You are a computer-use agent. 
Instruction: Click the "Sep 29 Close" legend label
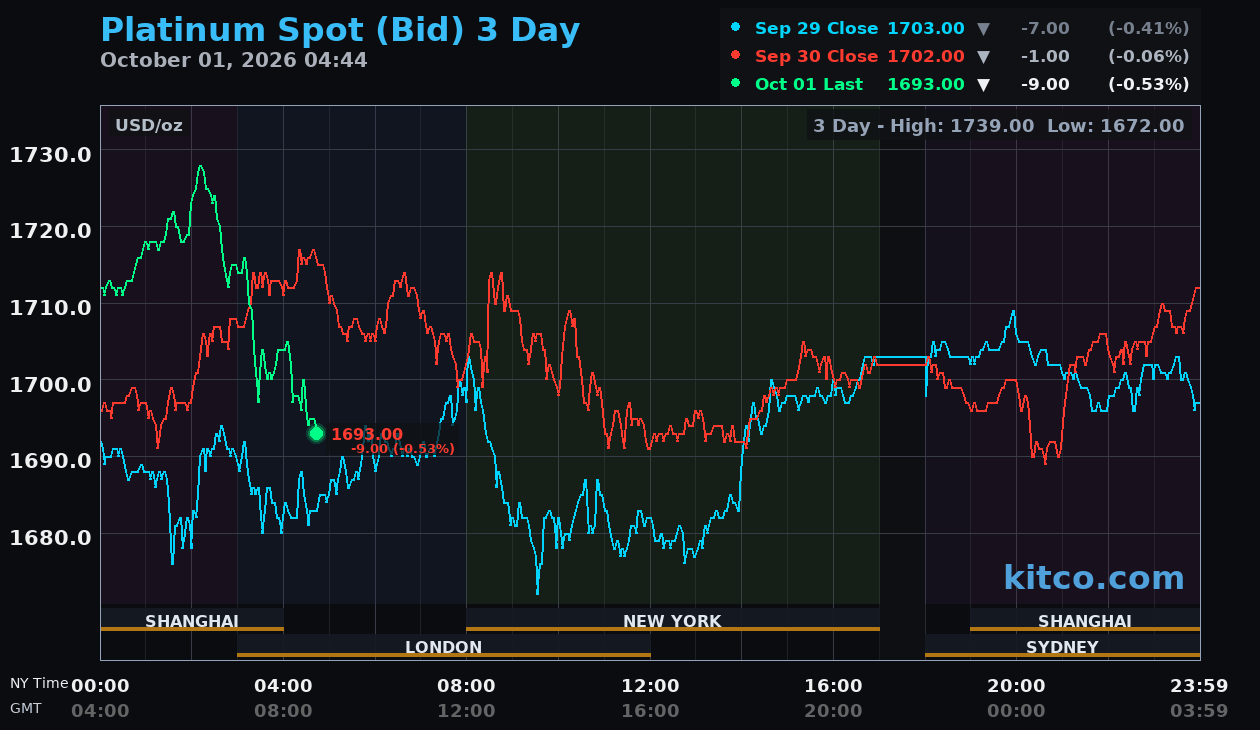click(816, 29)
